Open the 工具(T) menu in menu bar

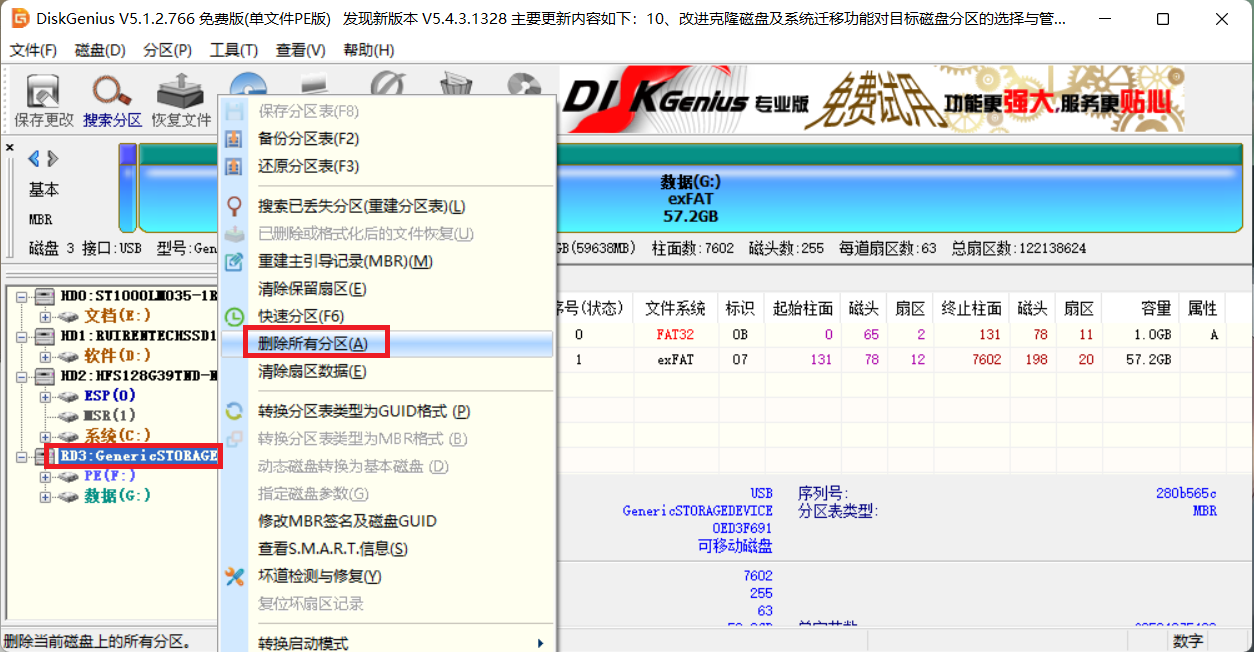233,50
